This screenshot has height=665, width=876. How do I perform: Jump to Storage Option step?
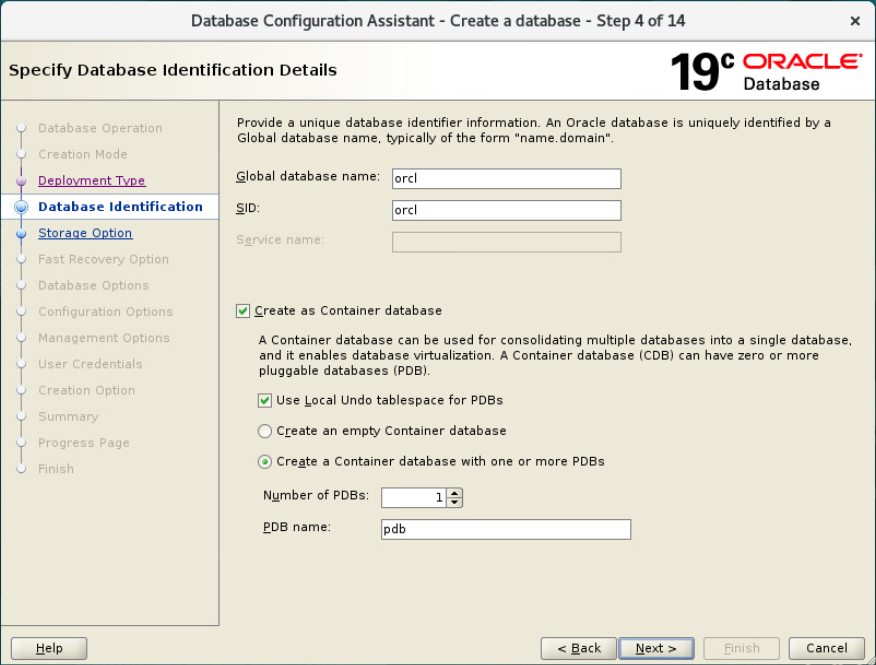(x=85, y=233)
